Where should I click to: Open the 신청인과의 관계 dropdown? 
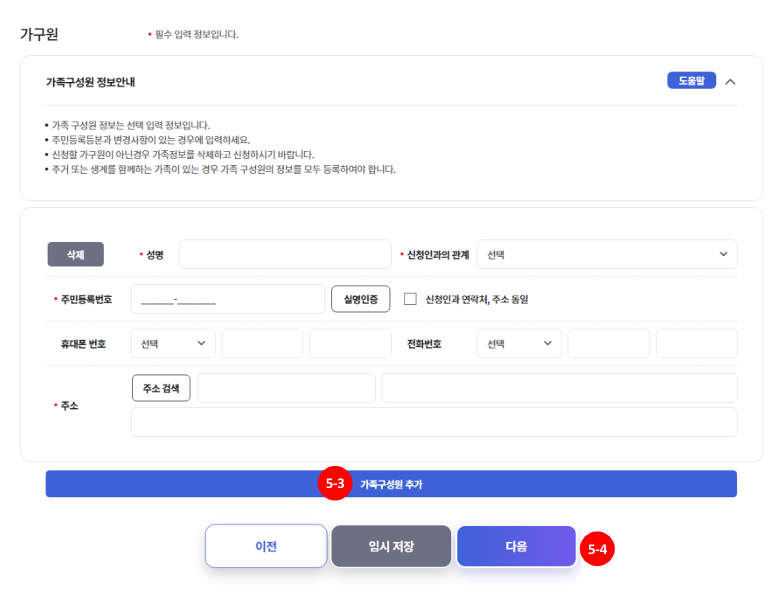[x=607, y=254]
